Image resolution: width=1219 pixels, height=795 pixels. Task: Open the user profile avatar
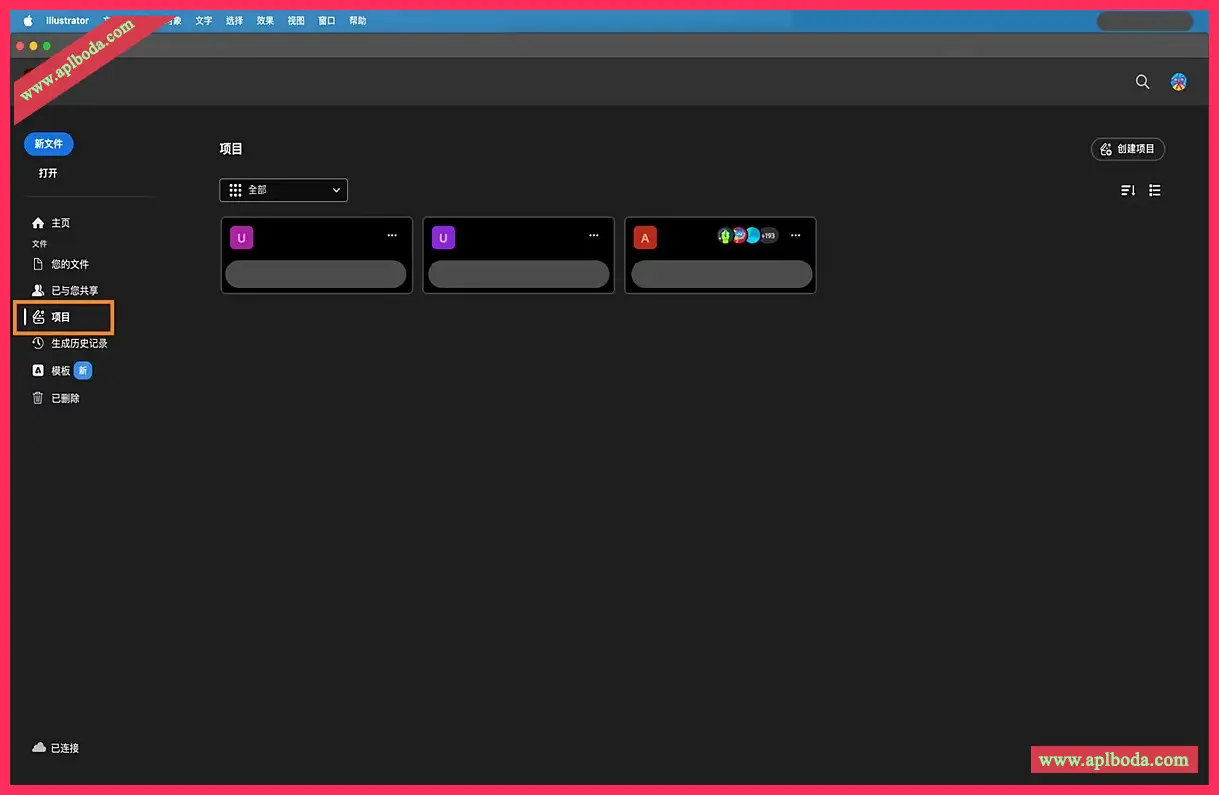tap(1179, 82)
